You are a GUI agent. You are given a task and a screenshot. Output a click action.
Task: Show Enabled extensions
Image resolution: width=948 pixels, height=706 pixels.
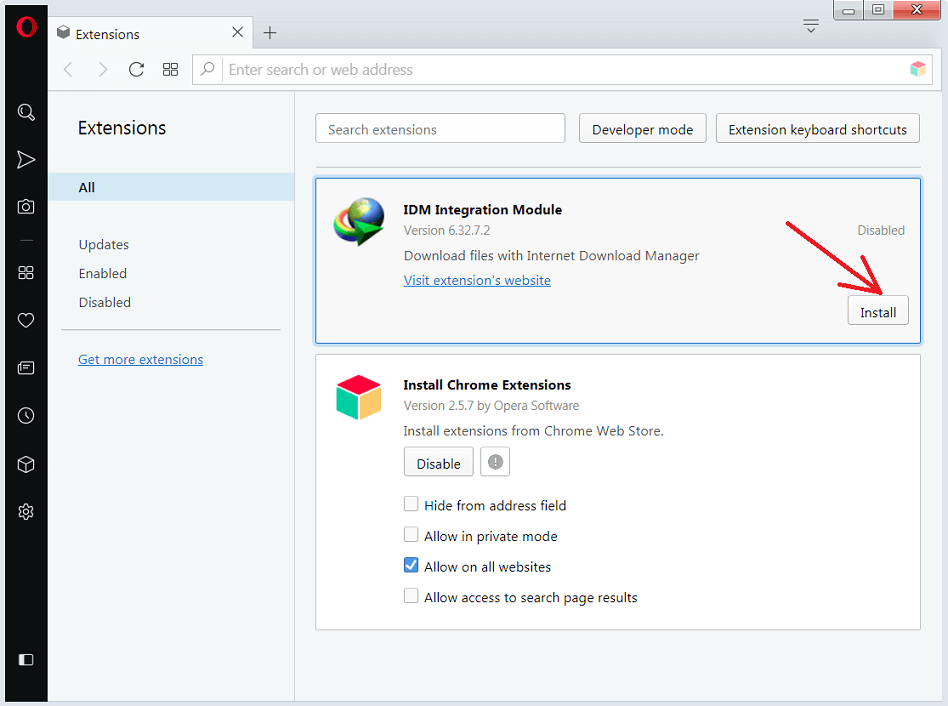pos(103,274)
